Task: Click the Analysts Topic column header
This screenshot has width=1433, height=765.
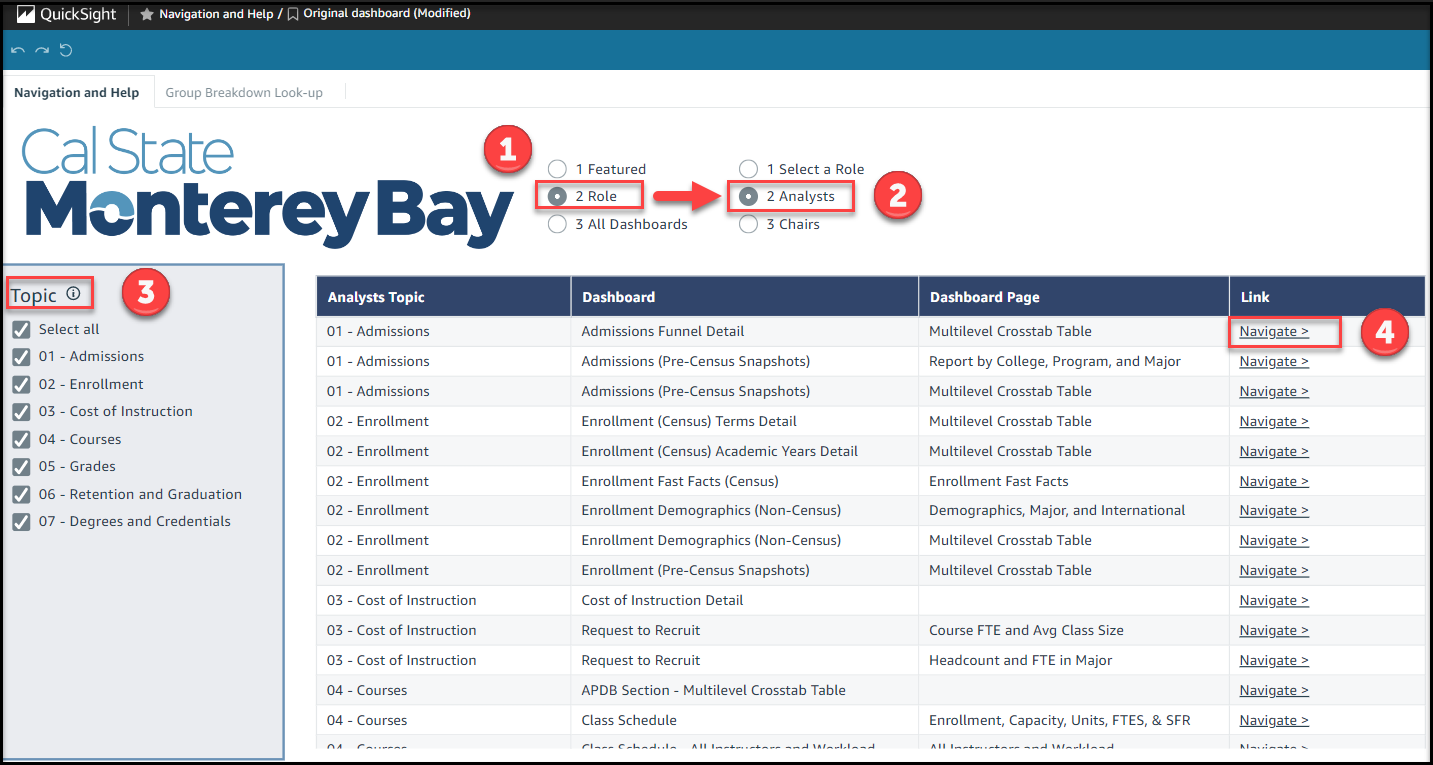Action: coord(376,297)
